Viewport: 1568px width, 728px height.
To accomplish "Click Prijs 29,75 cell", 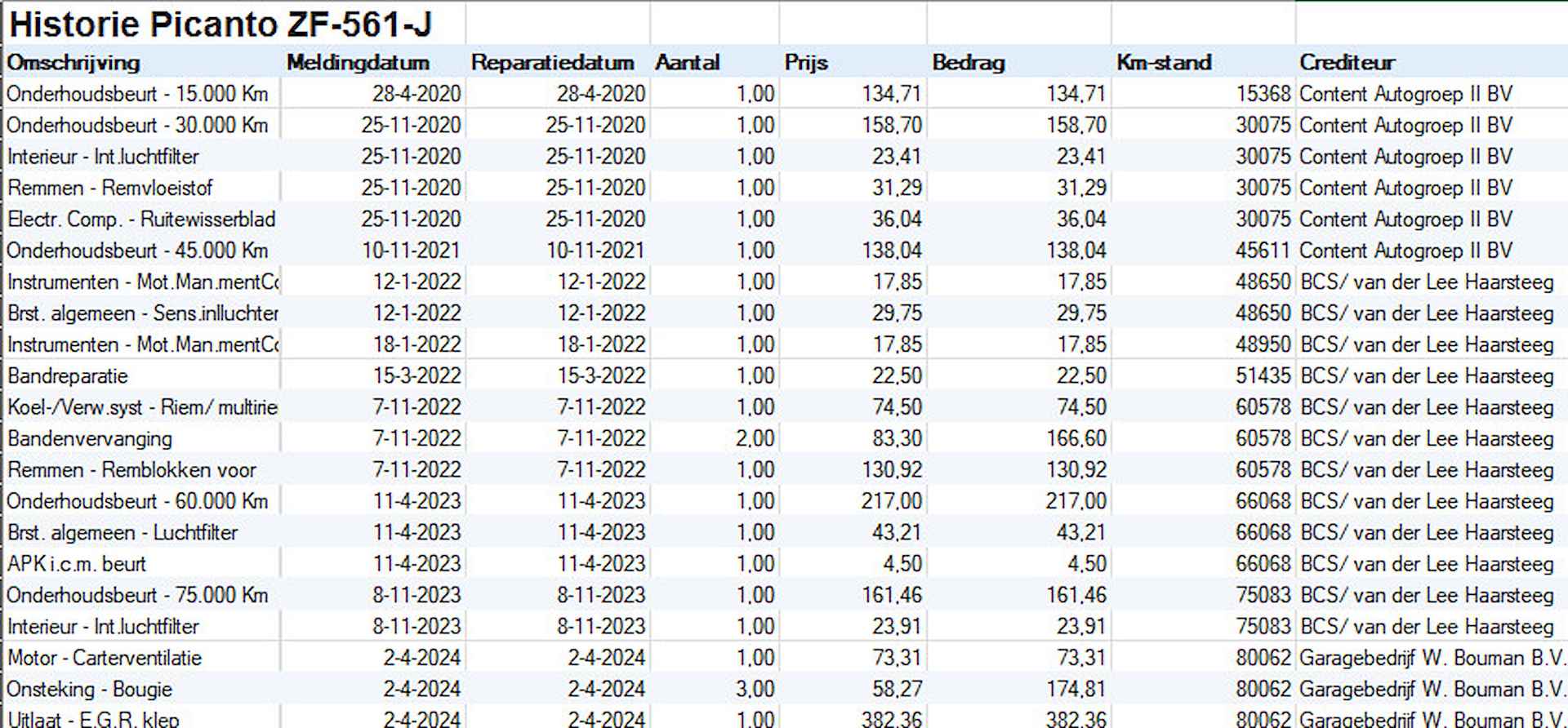I will point(853,313).
